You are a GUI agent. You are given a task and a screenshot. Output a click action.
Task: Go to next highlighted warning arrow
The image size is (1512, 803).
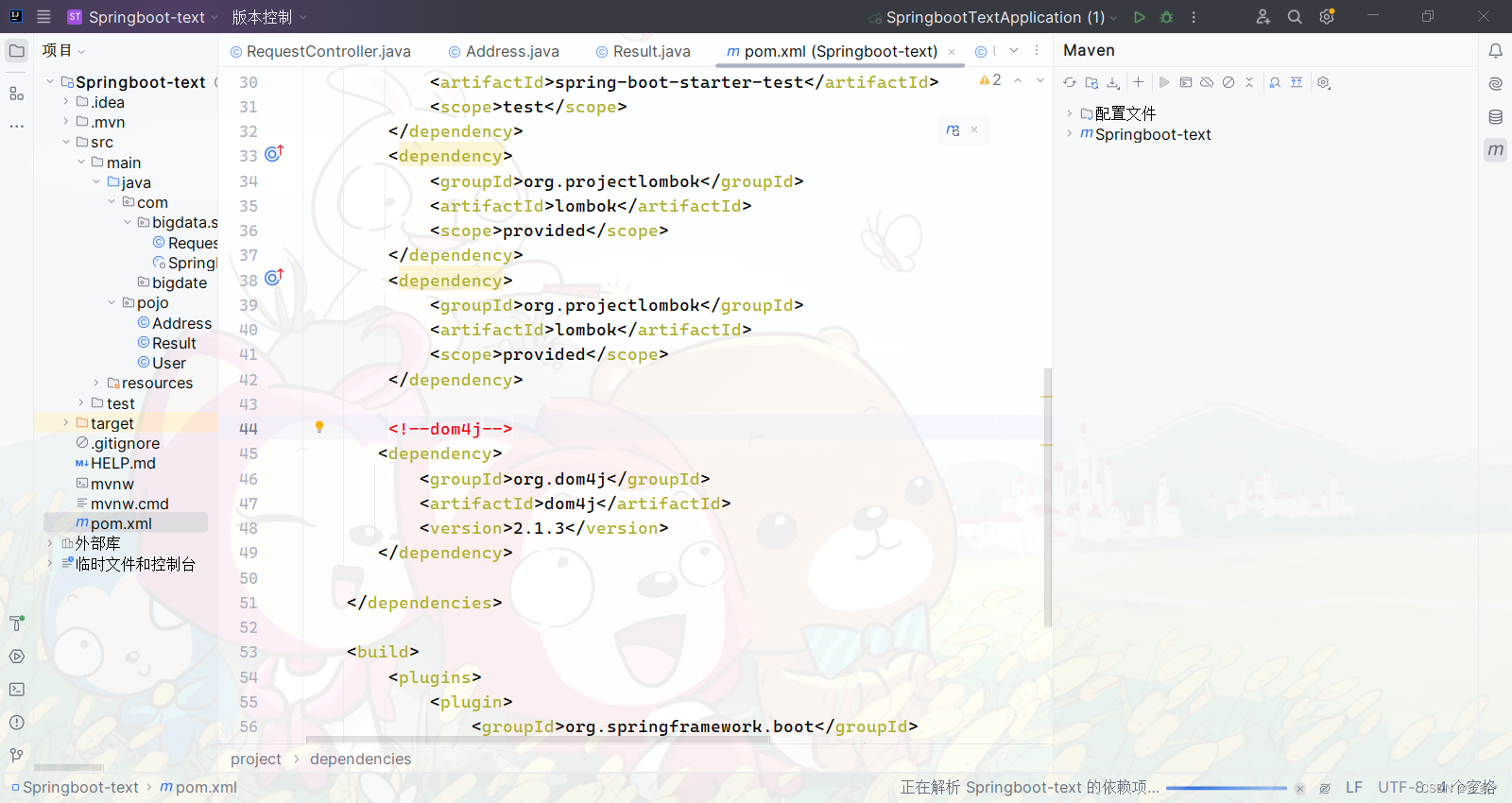pyautogui.click(x=1040, y=81)
